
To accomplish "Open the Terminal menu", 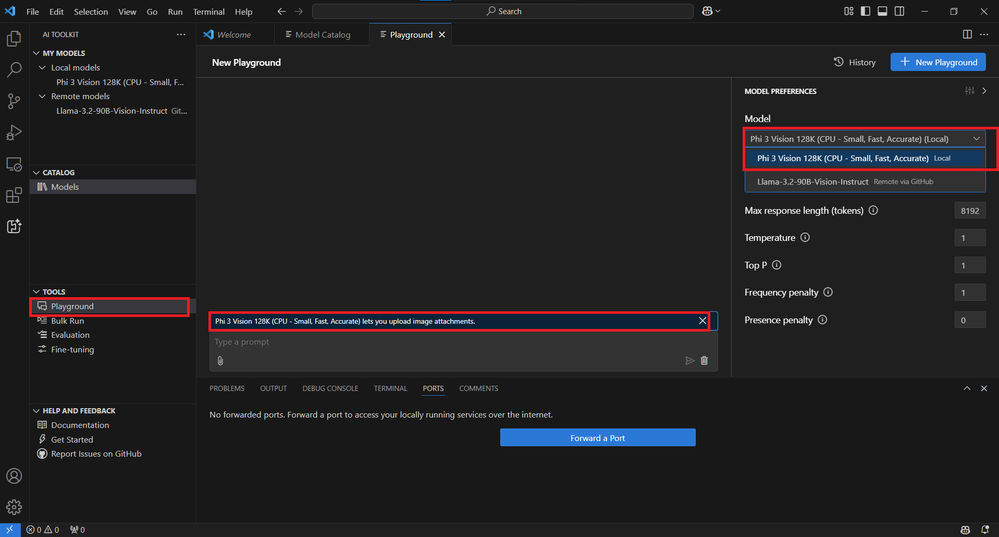I will (x=208, y=11).
